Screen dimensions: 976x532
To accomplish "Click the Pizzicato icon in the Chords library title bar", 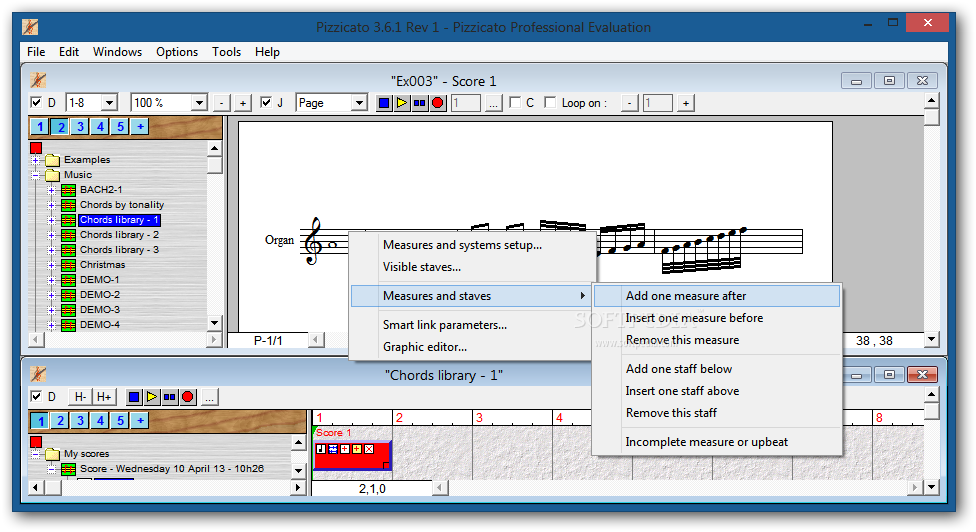I will pos(38,374).
